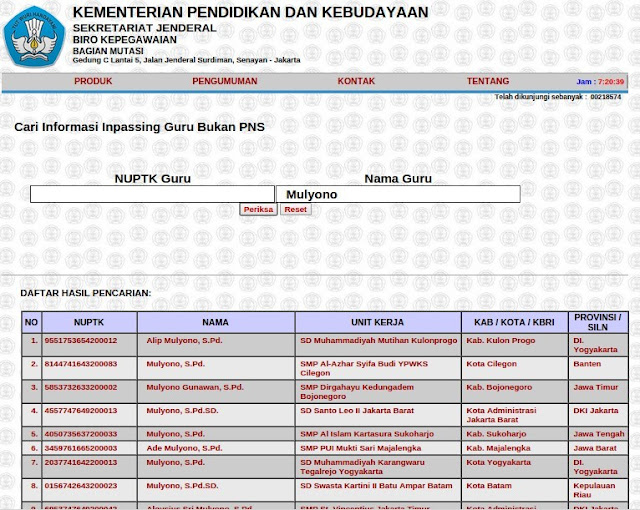Select NUPTK 5853732633200002

[81, 387]
